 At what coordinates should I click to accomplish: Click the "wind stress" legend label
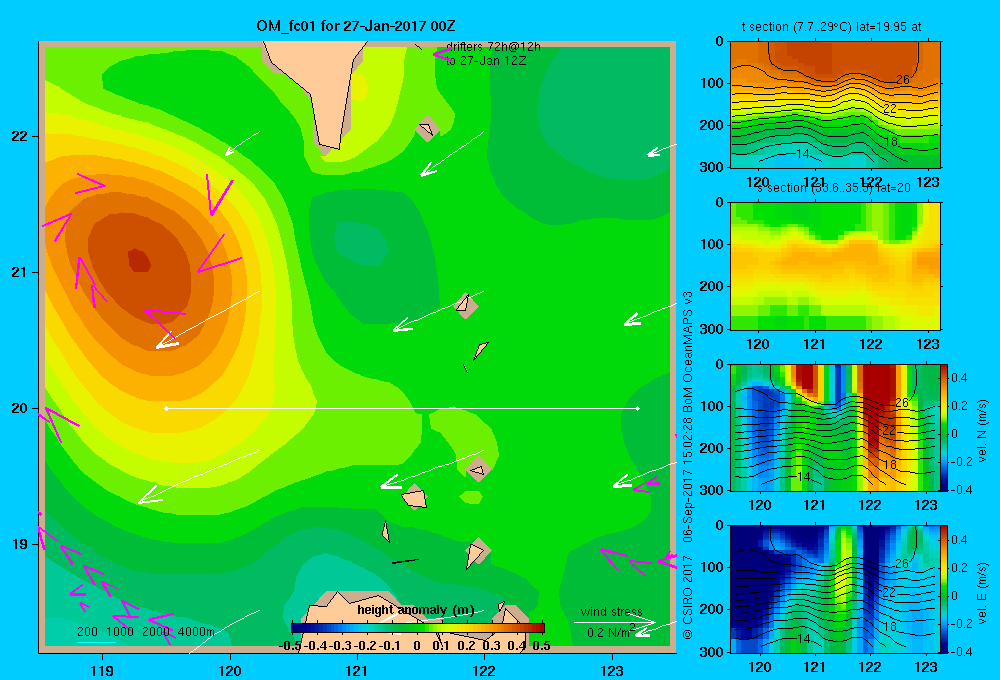tap(612, 611)
